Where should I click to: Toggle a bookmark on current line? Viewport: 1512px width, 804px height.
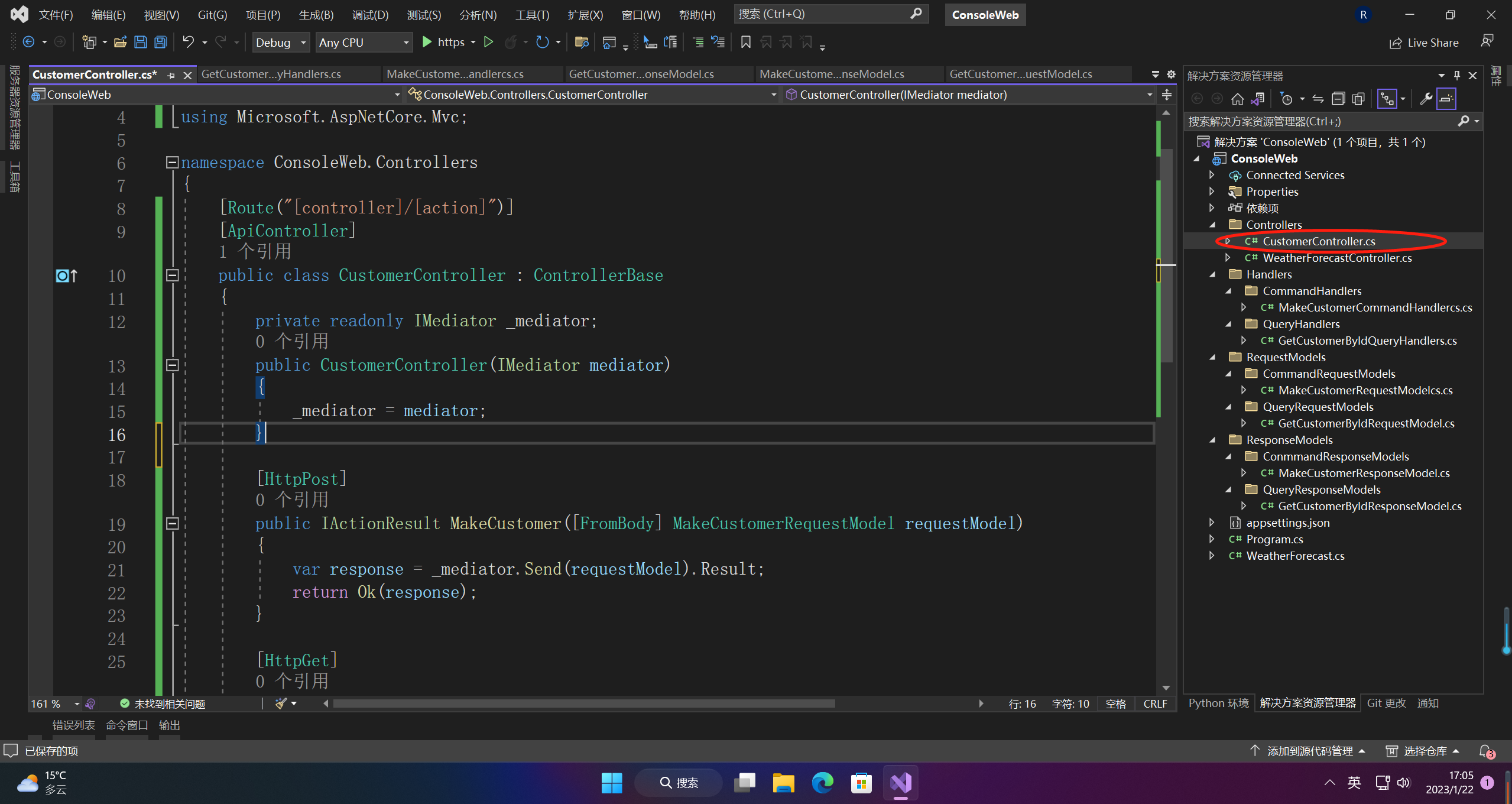pos(746,42)
